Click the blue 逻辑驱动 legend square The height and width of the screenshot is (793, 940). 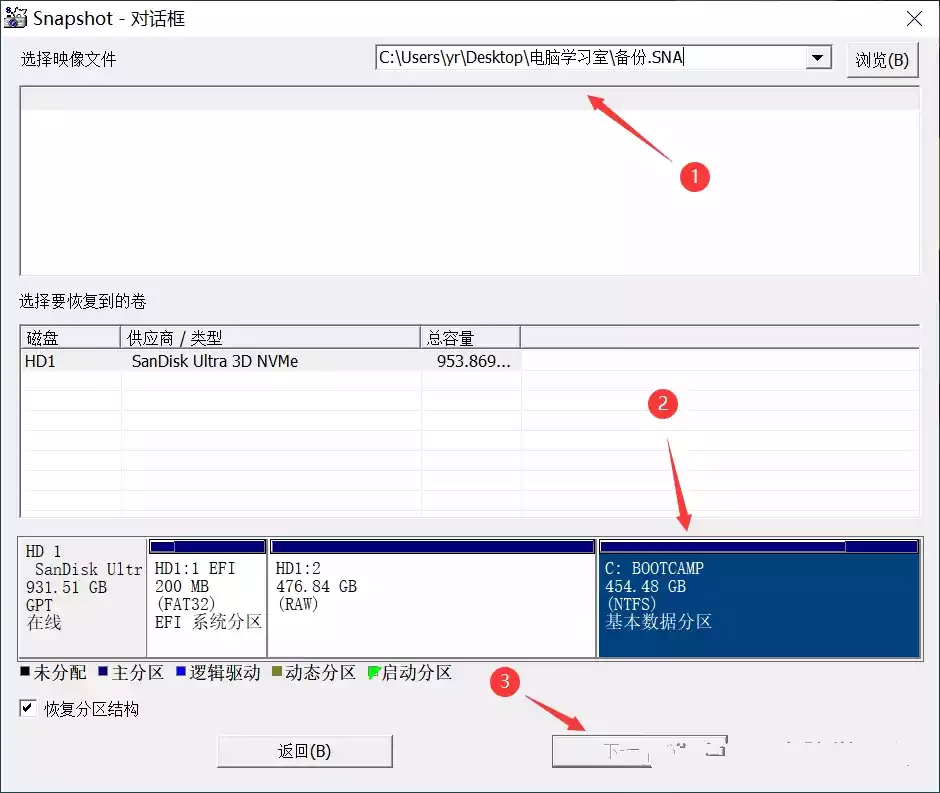pos(181,673)
